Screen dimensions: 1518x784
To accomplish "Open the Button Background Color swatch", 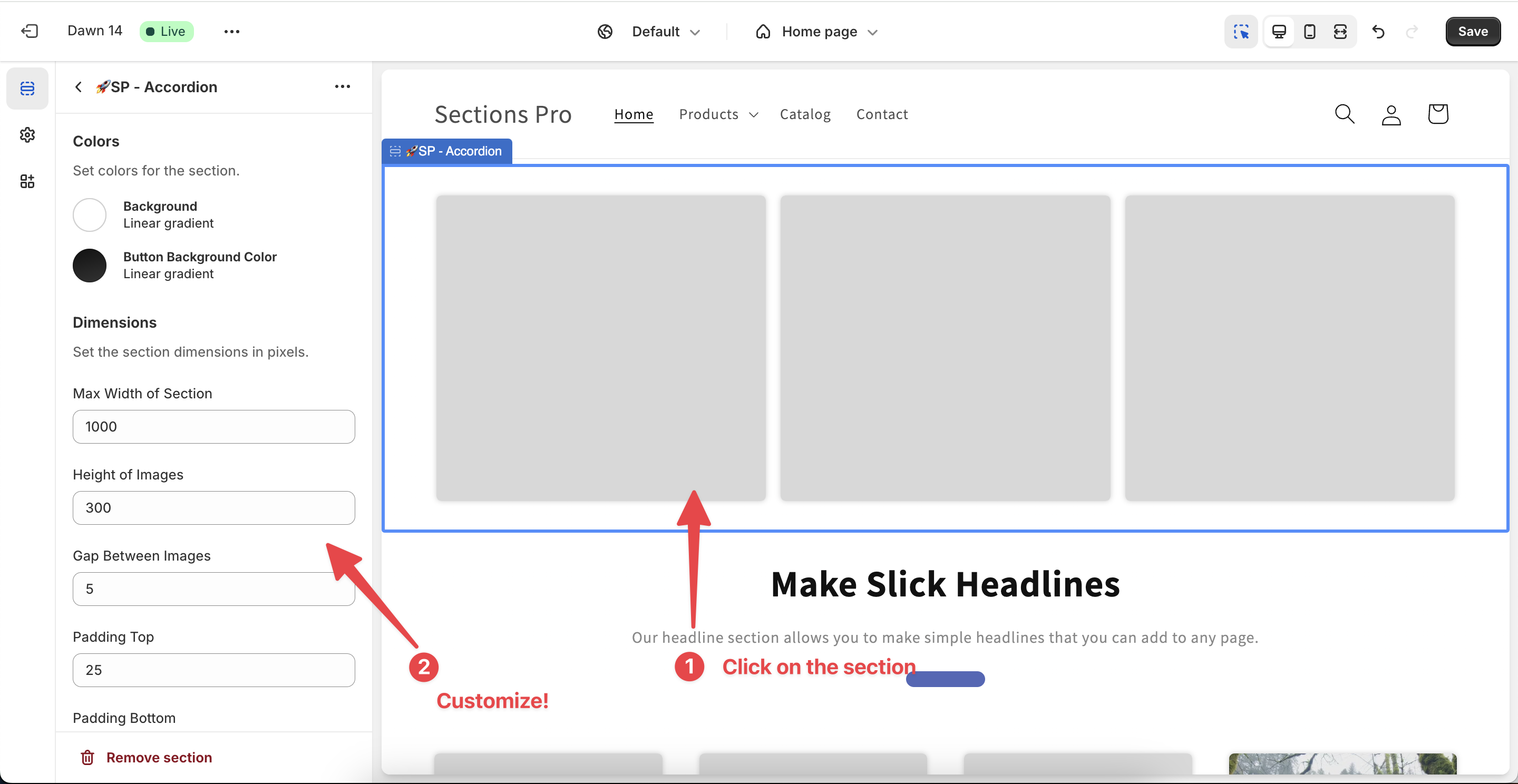I will click(90, 266).
